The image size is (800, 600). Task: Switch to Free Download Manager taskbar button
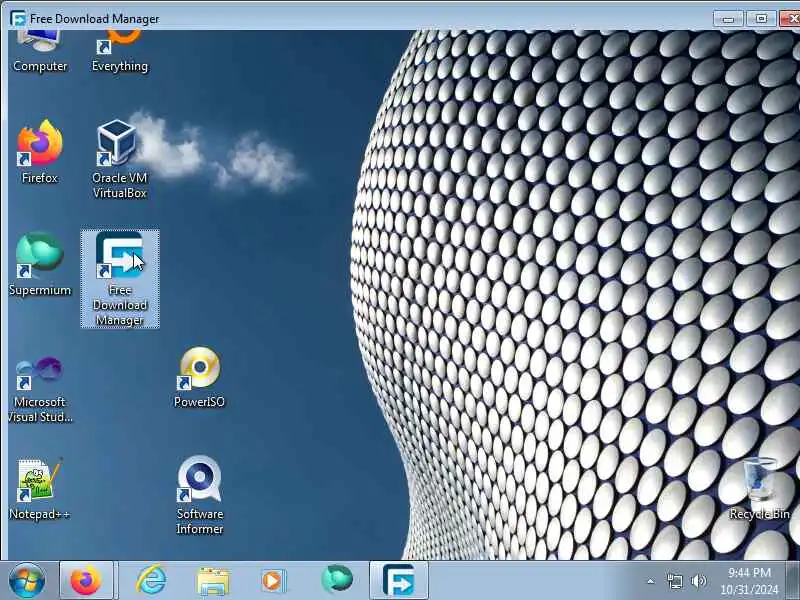[398, 581]
